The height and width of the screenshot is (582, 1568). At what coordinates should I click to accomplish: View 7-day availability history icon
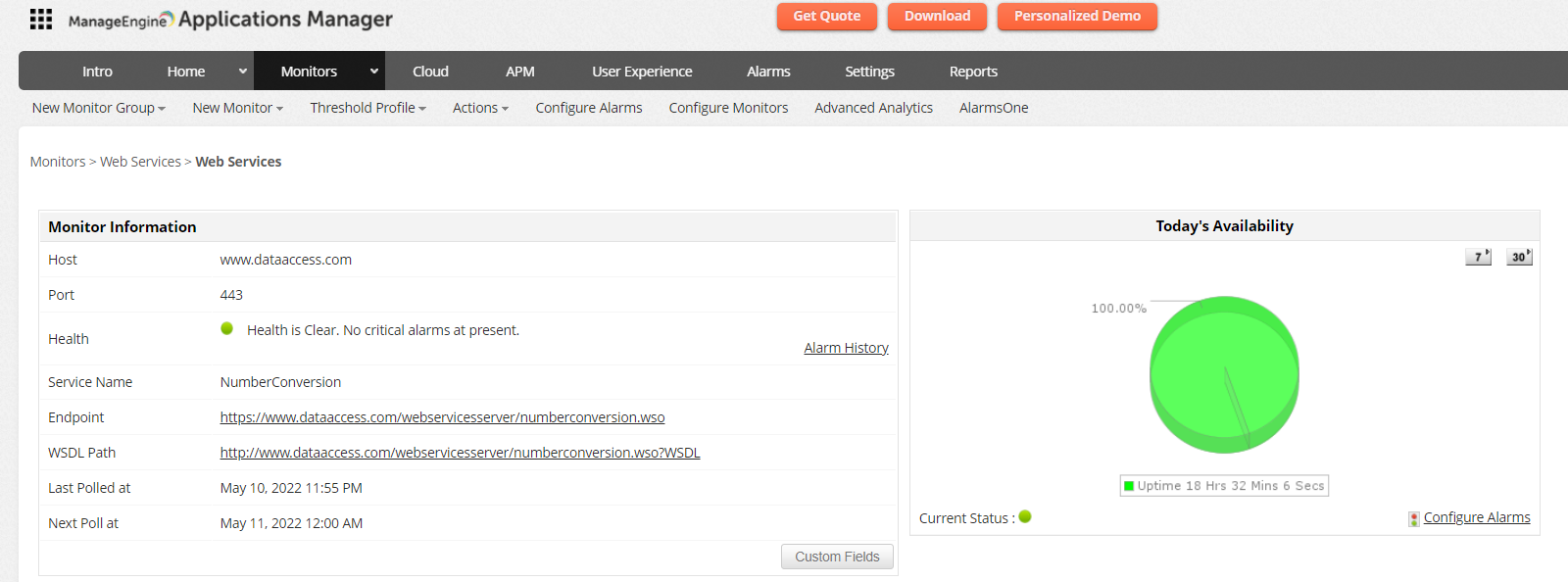1478,257
